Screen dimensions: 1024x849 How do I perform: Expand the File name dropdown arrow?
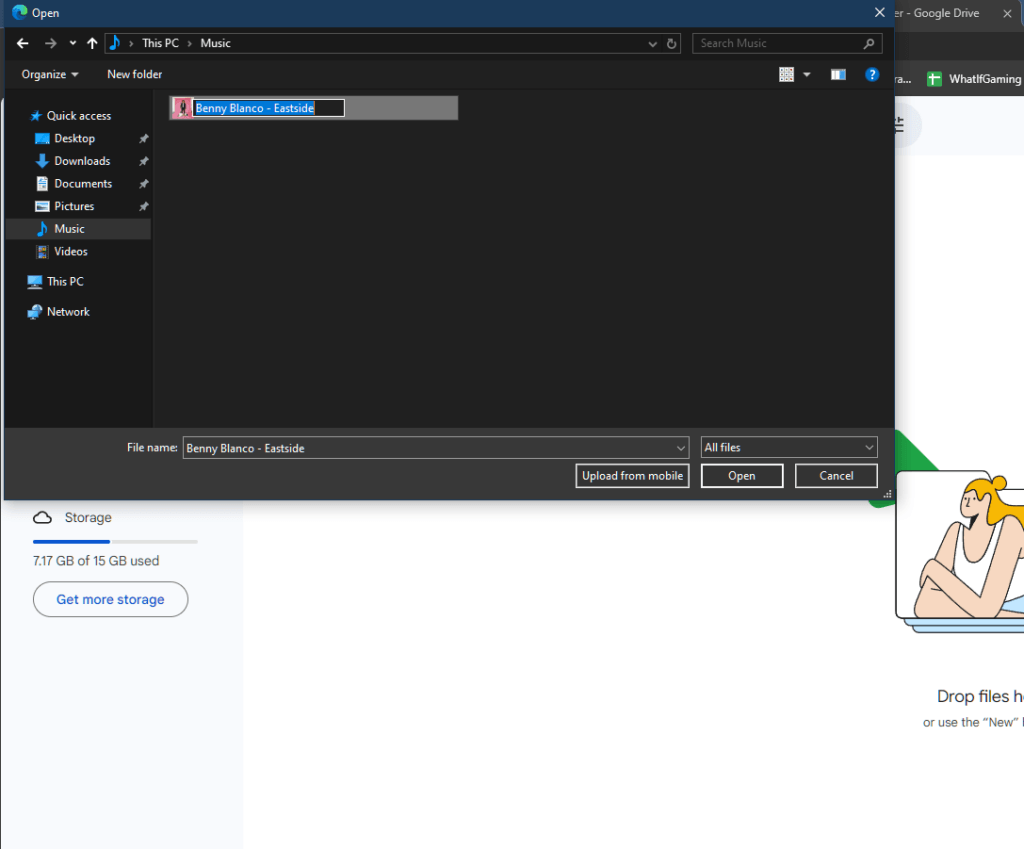[680, 448]
